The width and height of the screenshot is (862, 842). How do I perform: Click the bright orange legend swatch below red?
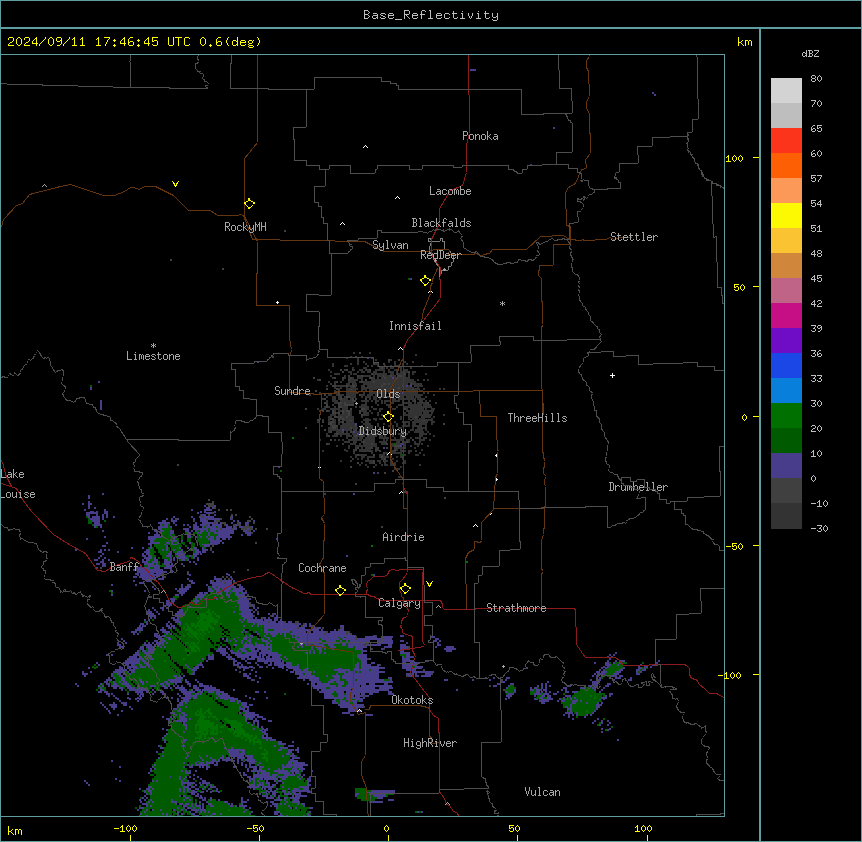786,165
